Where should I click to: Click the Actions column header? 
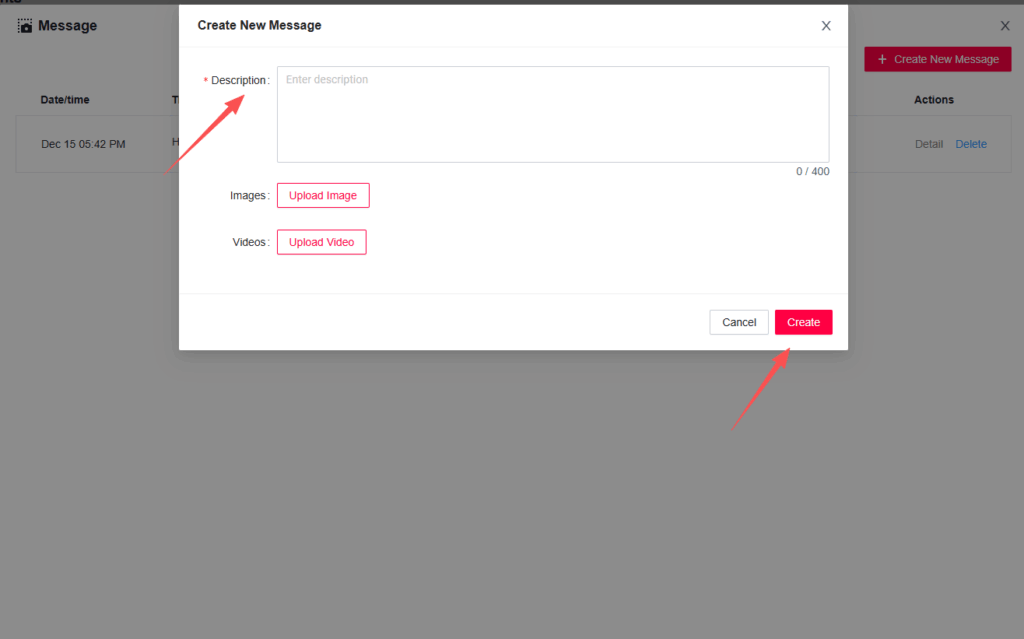(933, 100)
